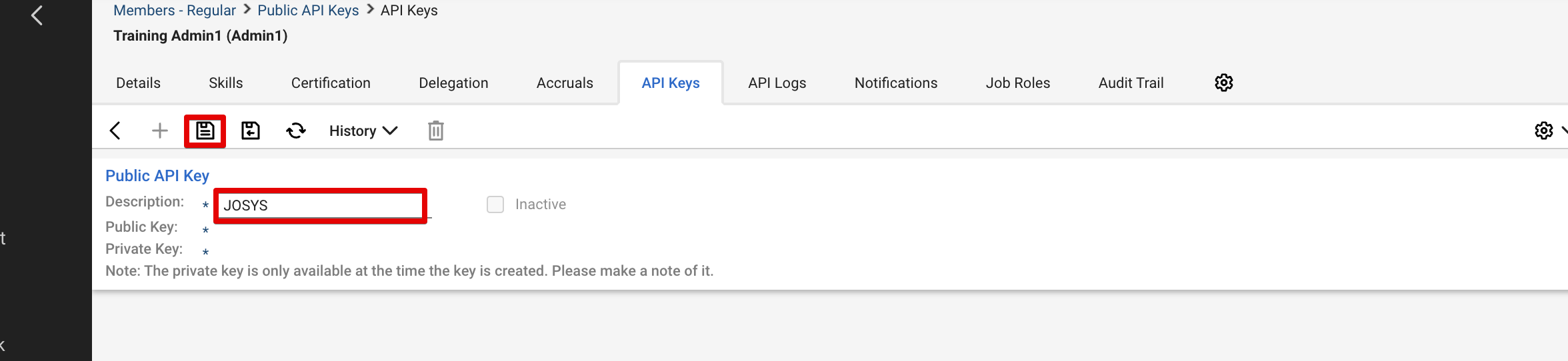Click the Members - Regular breadcrumb link
This screenshot has height=361, width=1568.
point(175,11)
